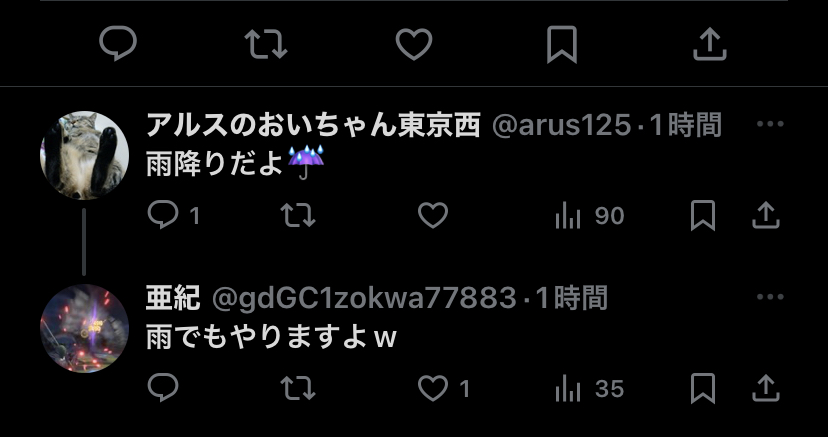Open cat profile picture of arus125
Viewport: 828px width, 437px height.
(x=84, y=155)
